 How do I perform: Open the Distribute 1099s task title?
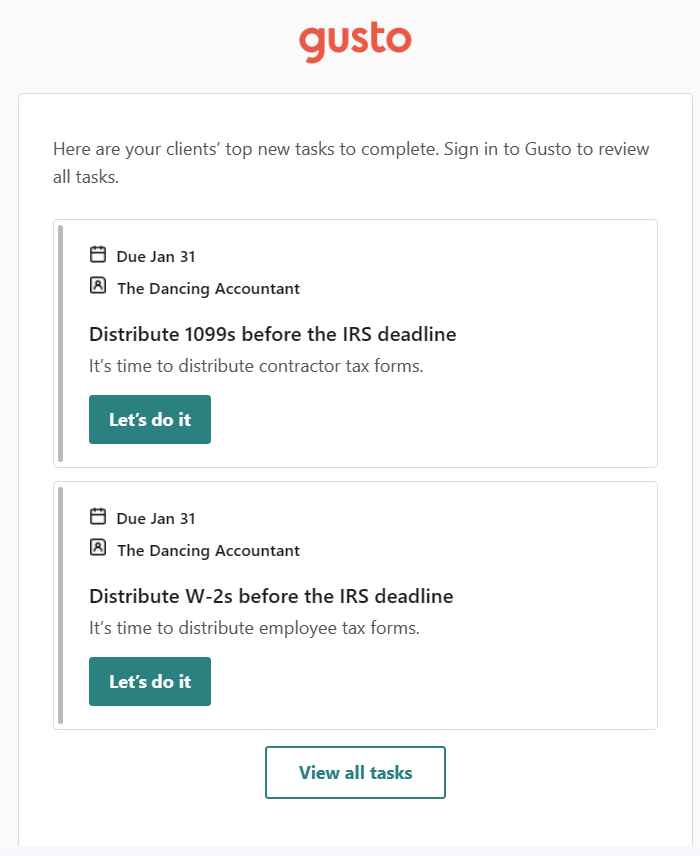click(272, 334)
